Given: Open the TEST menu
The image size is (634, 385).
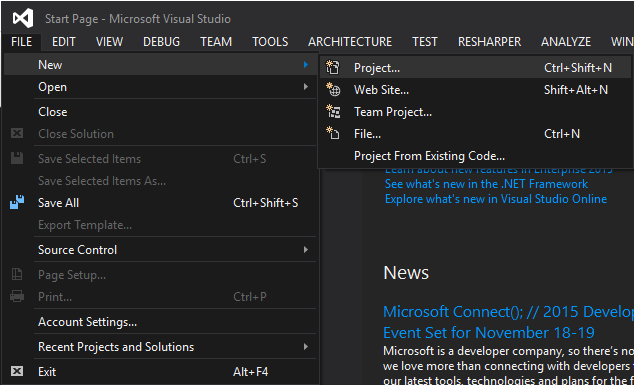Looking at the screenshot, I should 425,42.
